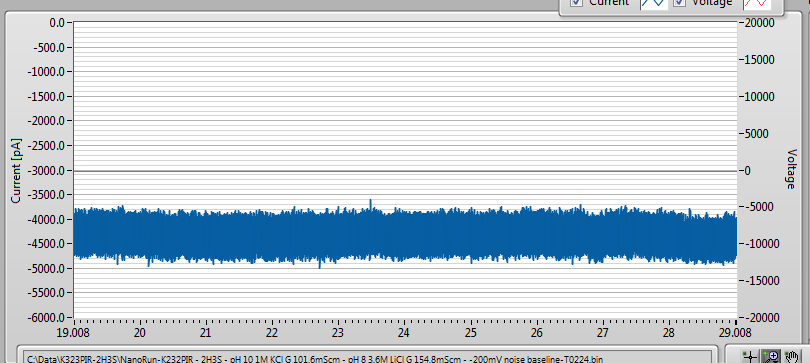Click the Voltage axis value -5000
Viewport: 810px width, 363px height.
tap(758, 207)
